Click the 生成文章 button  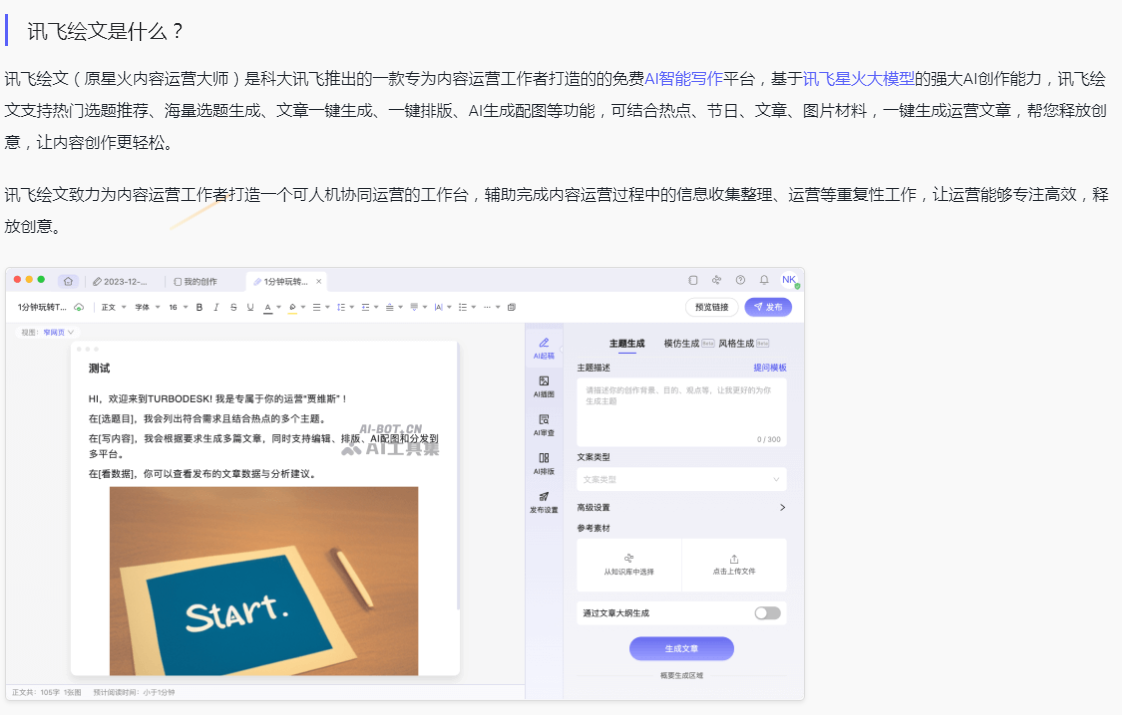[681, 648]
